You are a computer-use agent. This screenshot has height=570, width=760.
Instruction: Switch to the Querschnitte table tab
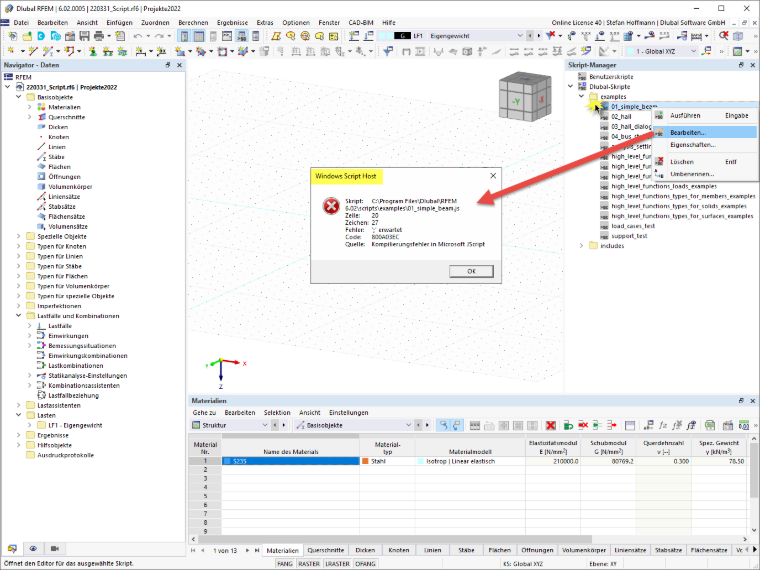[x=326, y=550]
